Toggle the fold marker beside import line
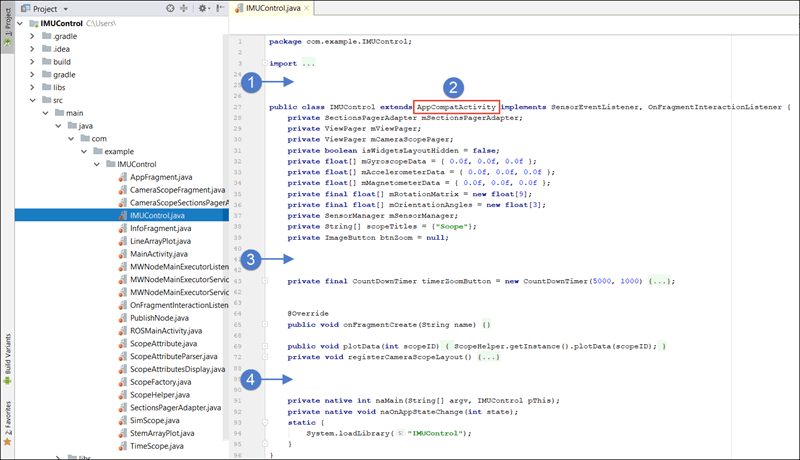 coord(264,63)
